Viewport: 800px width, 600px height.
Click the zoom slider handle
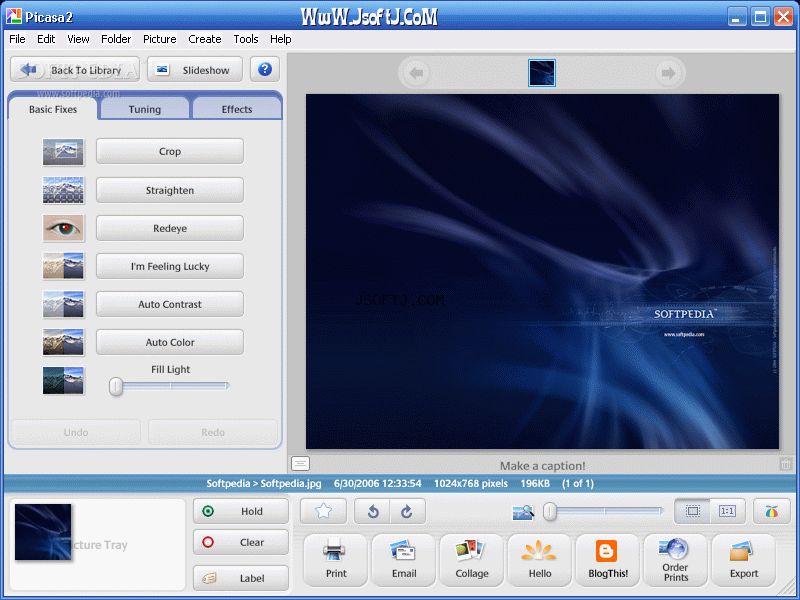coord(549,511)
